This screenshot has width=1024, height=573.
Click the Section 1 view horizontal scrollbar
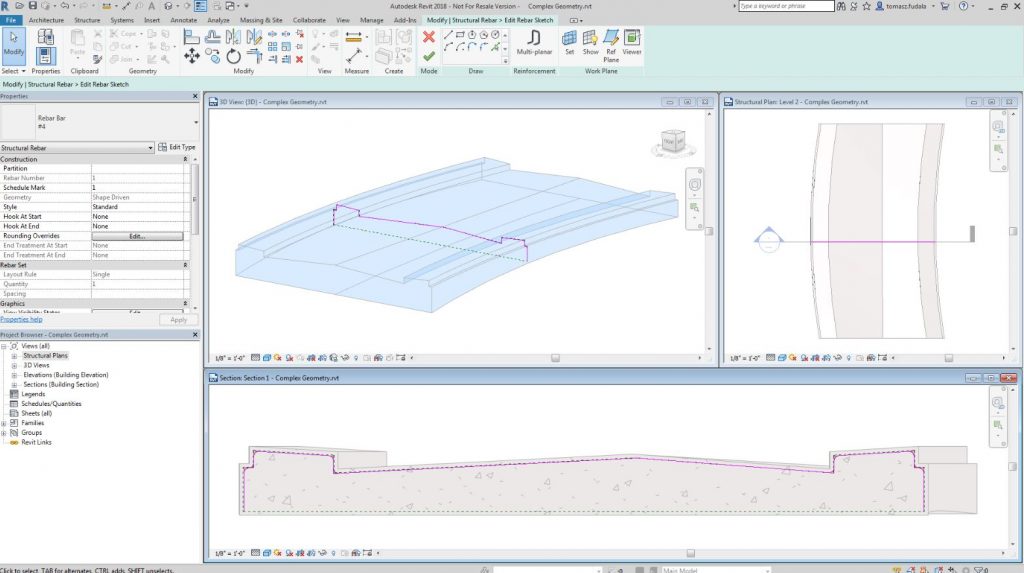pos(690,553)
